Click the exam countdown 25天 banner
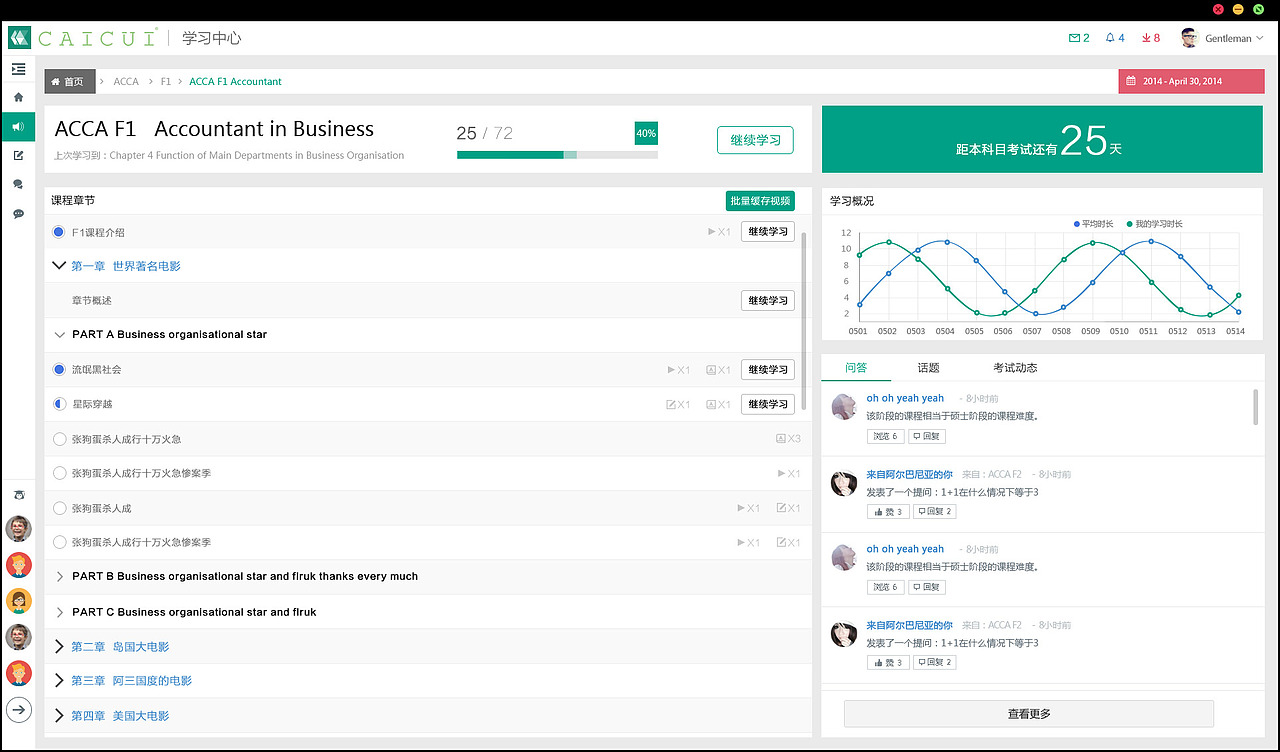The image size is (1280, 752). [1043, 140]
